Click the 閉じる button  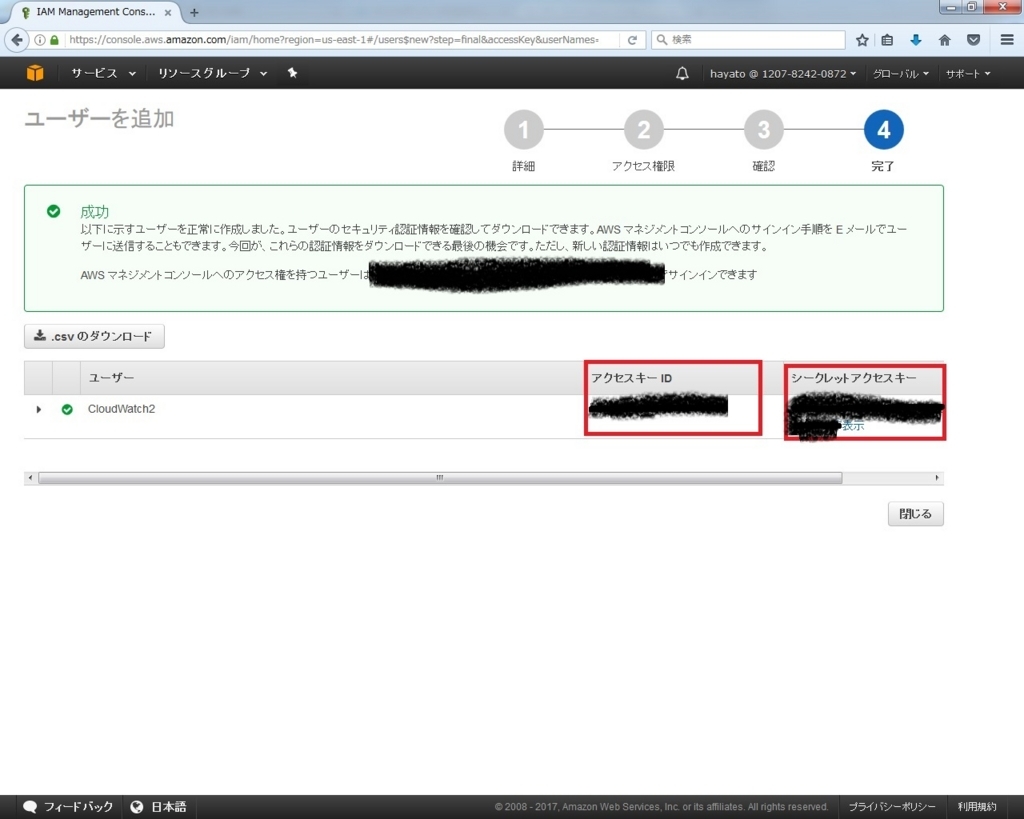click(x=916, y=514)
